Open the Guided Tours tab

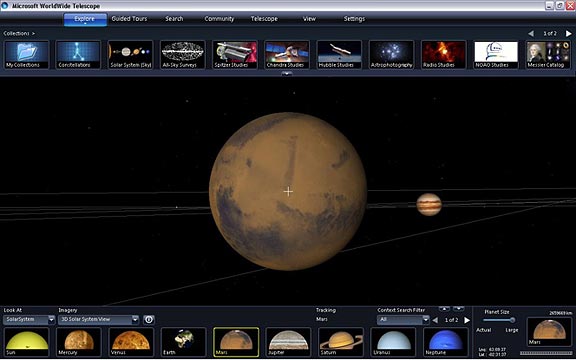(x=129, y=19)
